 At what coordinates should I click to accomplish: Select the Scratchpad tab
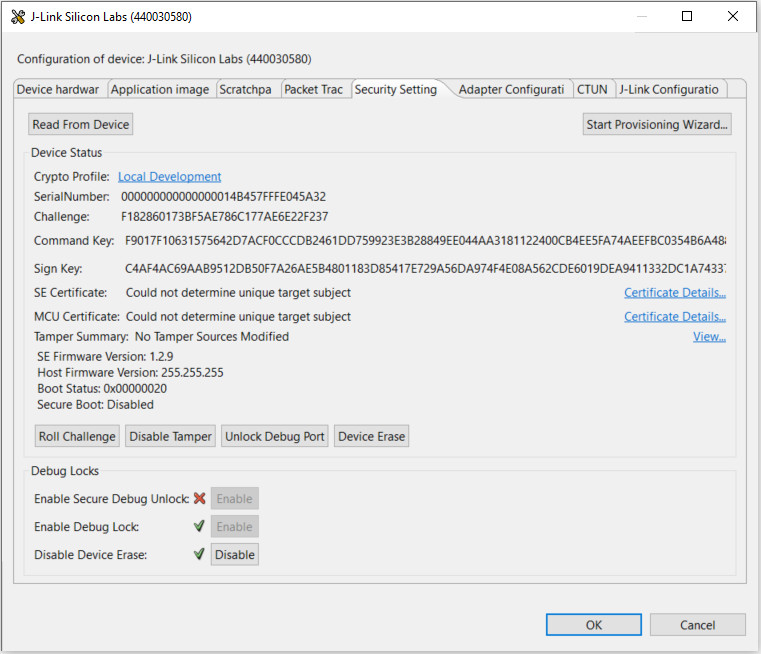click(x=247, y=89)
